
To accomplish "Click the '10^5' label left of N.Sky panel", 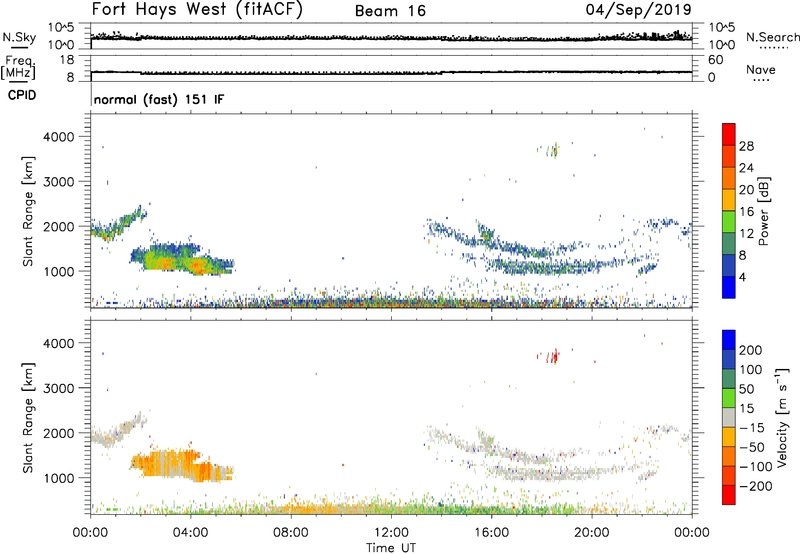I will coord(61,28).
